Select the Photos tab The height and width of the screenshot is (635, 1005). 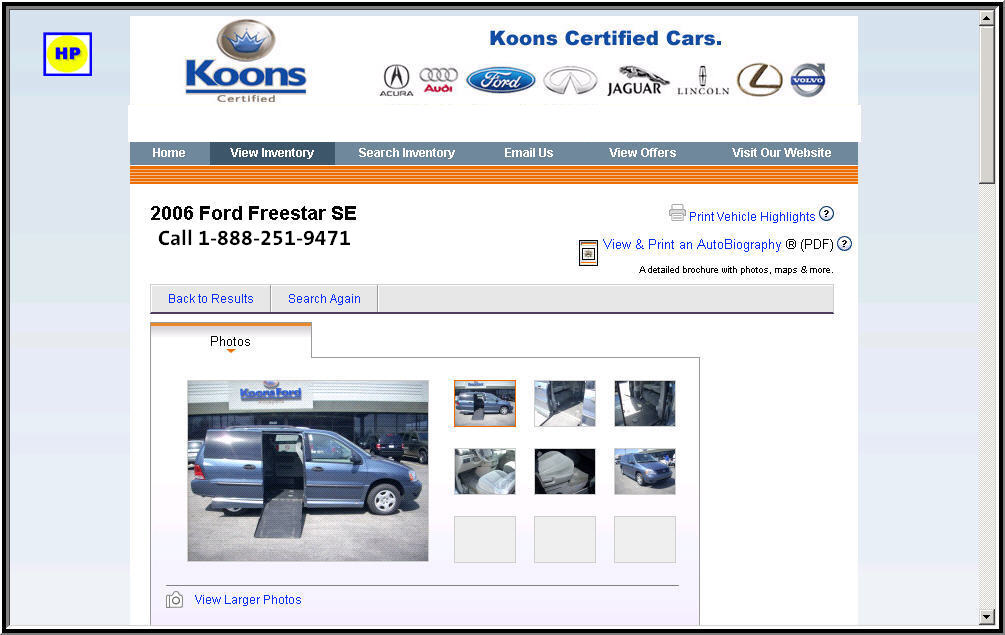[231, 342]
